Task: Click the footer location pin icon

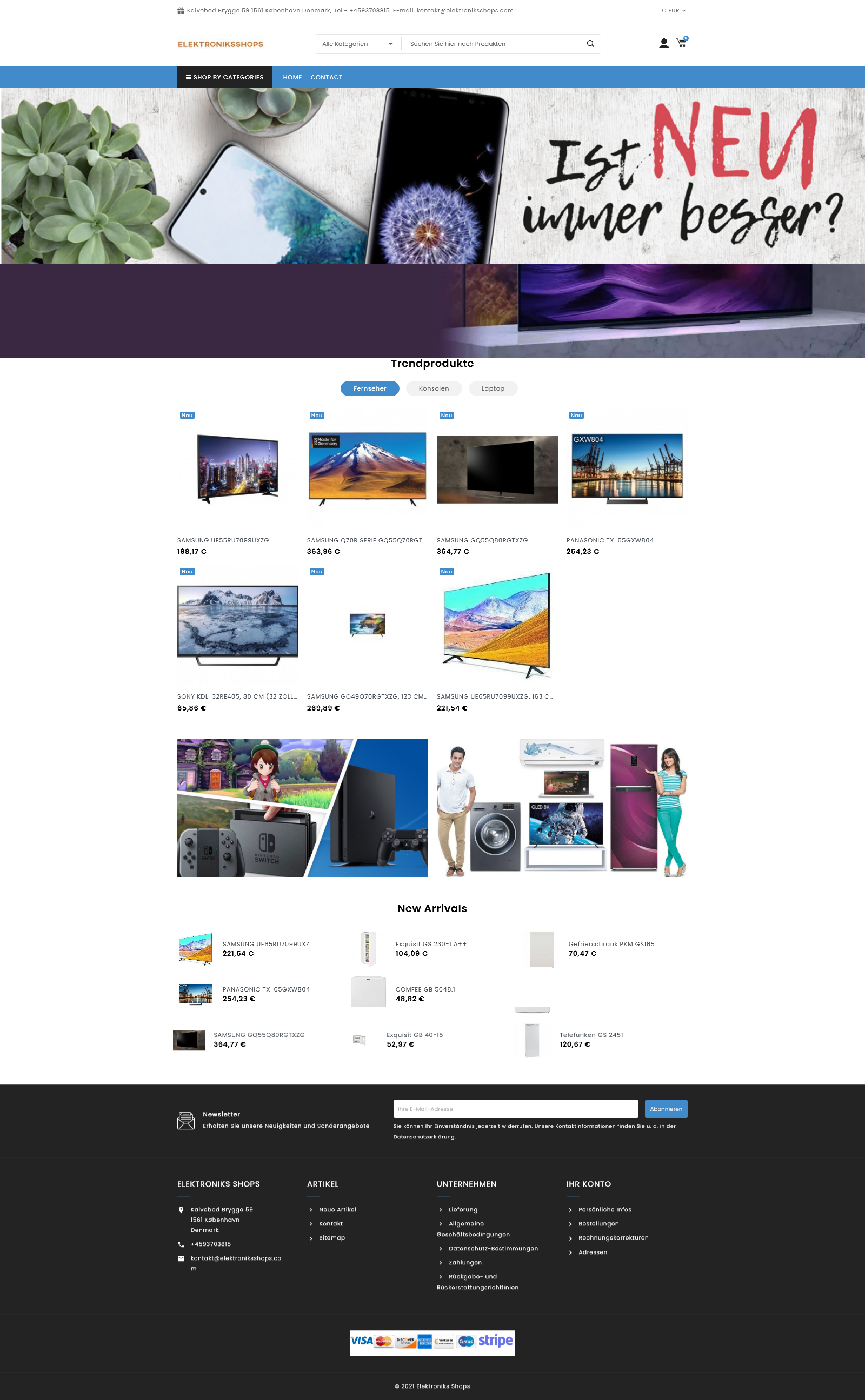Action: 181,1210
